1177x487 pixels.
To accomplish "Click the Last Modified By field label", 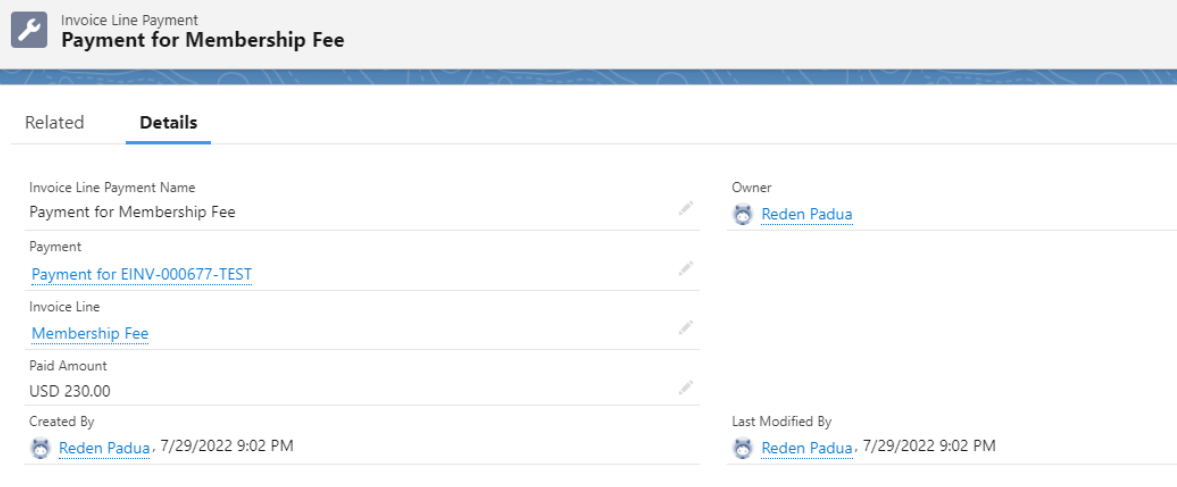I will [781, 422].
